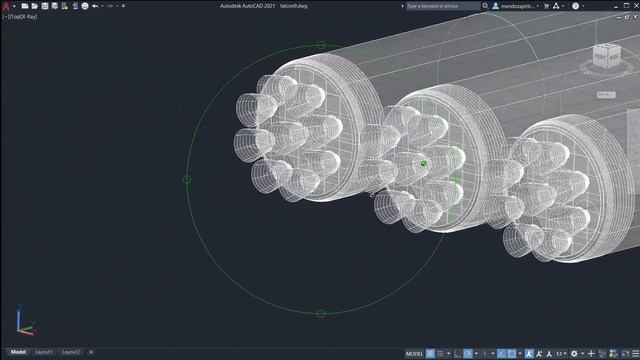Viewport: 640px width, 360px height.
Task: Open the 1:1 annotation scale dropdown
Action: click(x=560, y=353)
